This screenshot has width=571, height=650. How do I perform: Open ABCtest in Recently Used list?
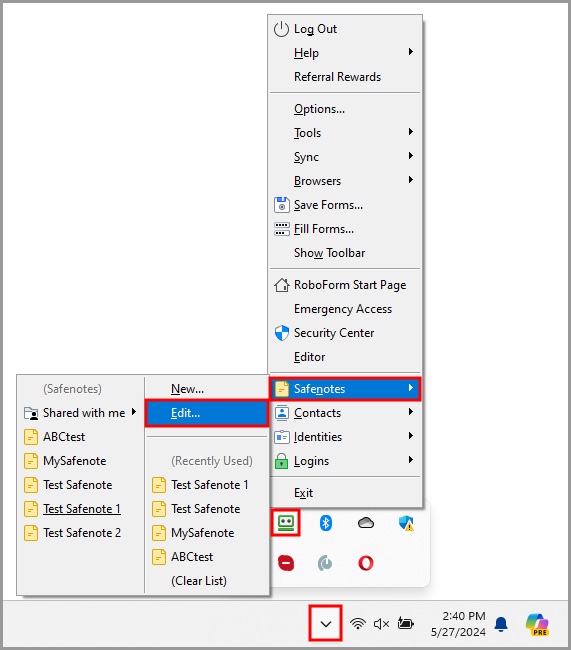(x=207, y=557)
